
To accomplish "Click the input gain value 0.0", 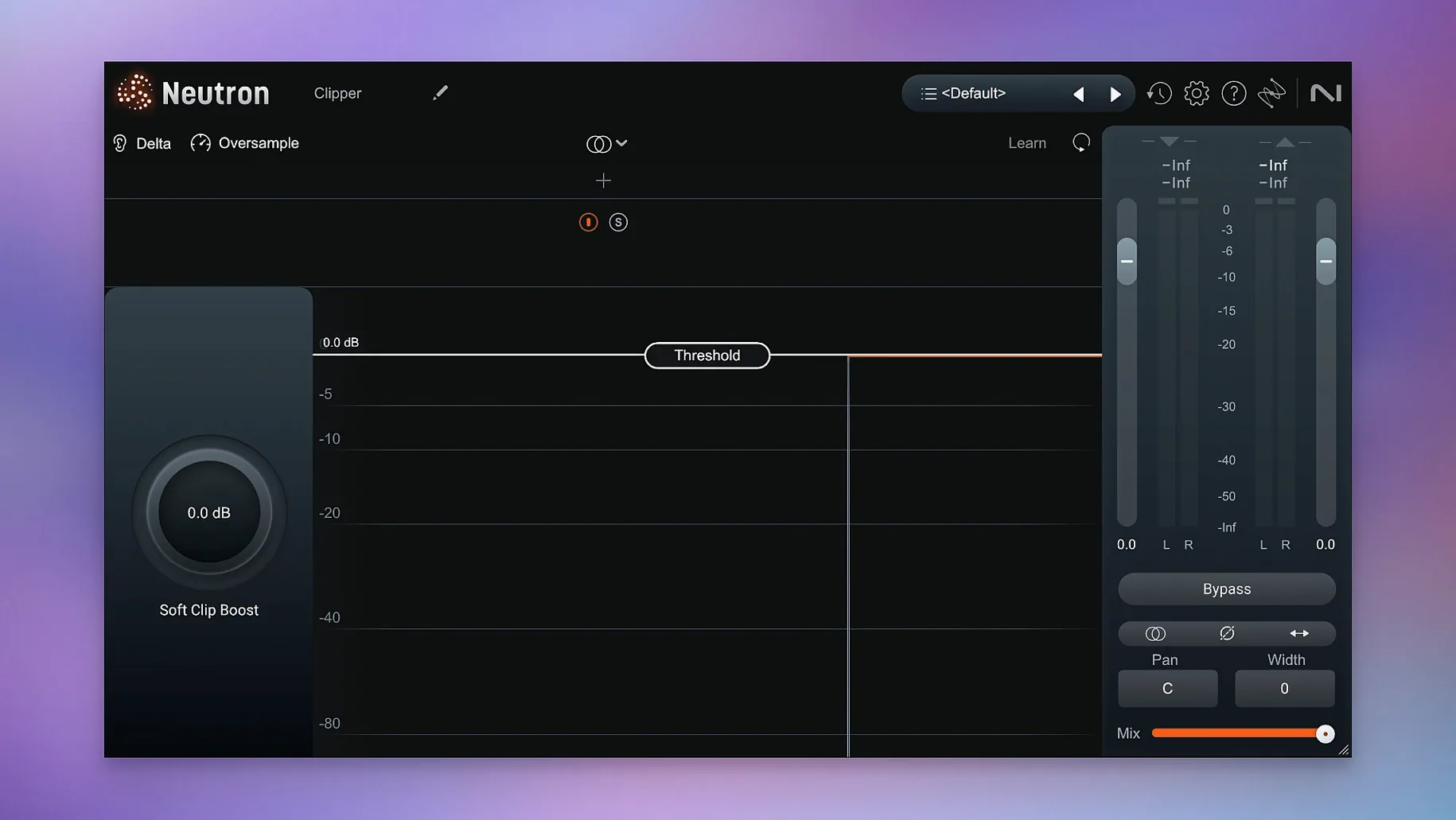I will [x=1126, y=545].
